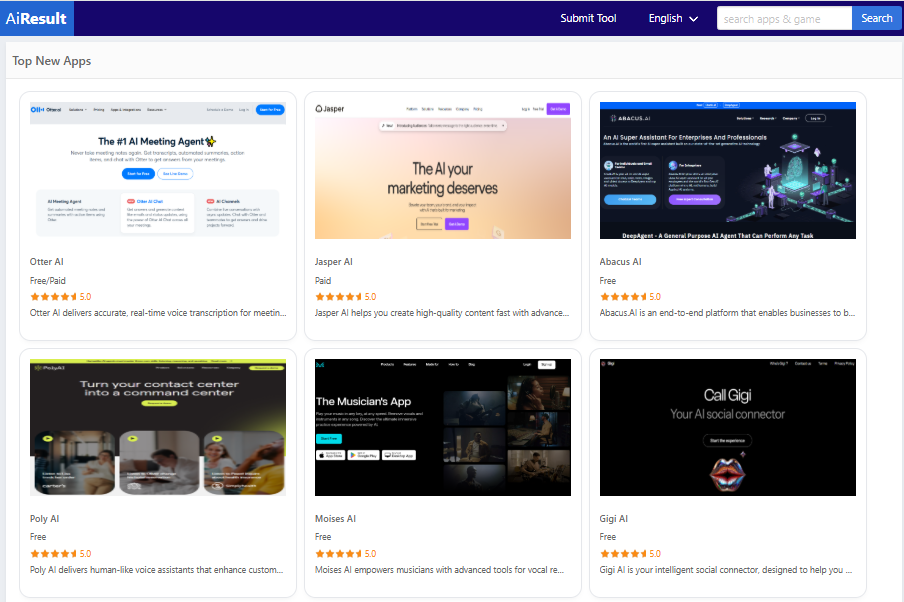The width and height of the screenshot is (904, 602).
Task: Click the Gigi AI star rating icons
Action: [623, 554]
